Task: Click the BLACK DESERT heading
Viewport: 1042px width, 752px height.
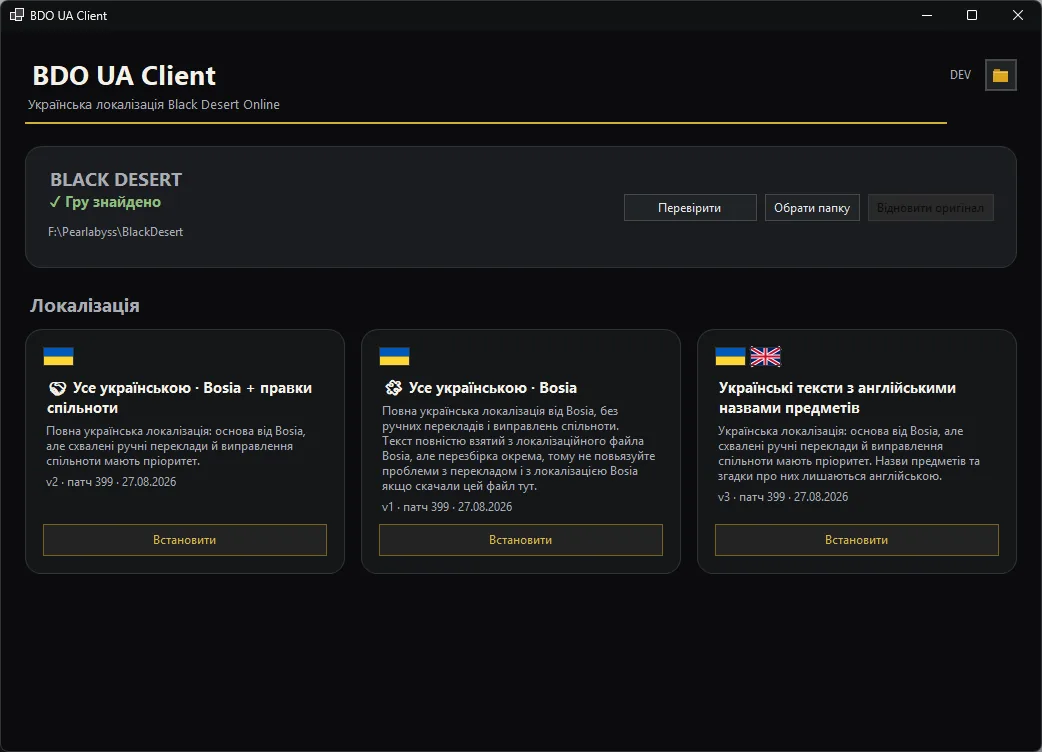Action: click(116, 179)
